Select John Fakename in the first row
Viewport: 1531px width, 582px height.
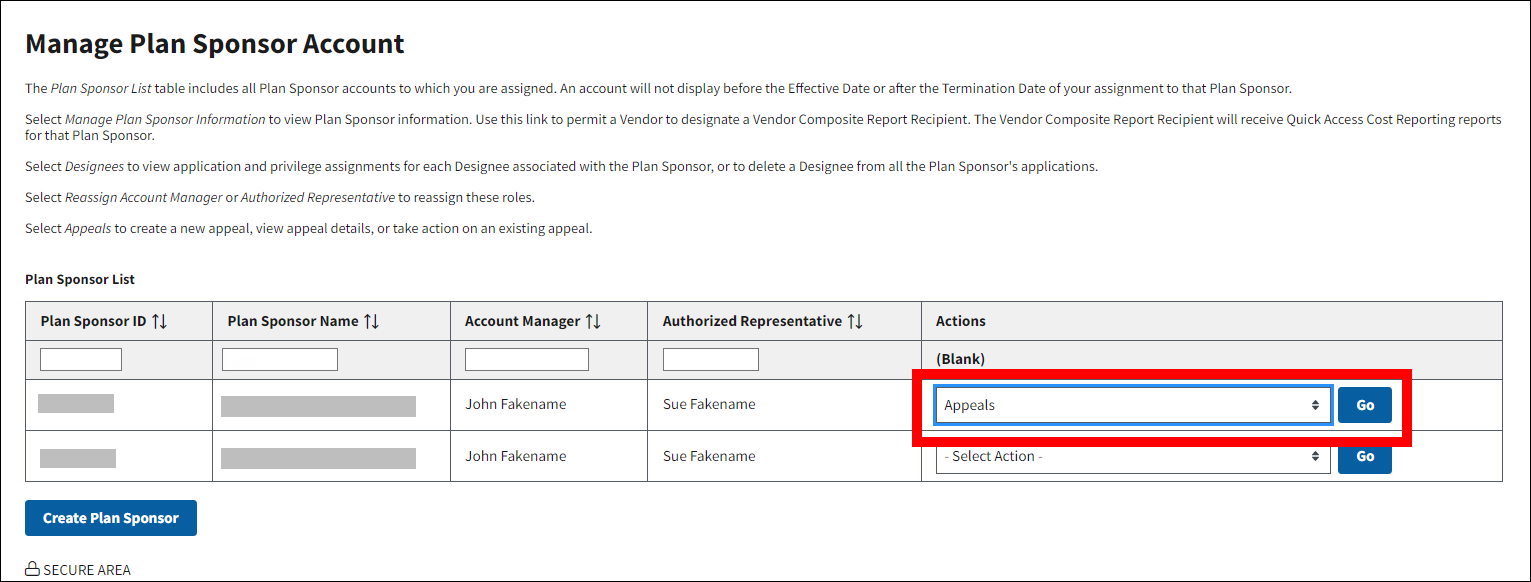[x=515, y=405]
